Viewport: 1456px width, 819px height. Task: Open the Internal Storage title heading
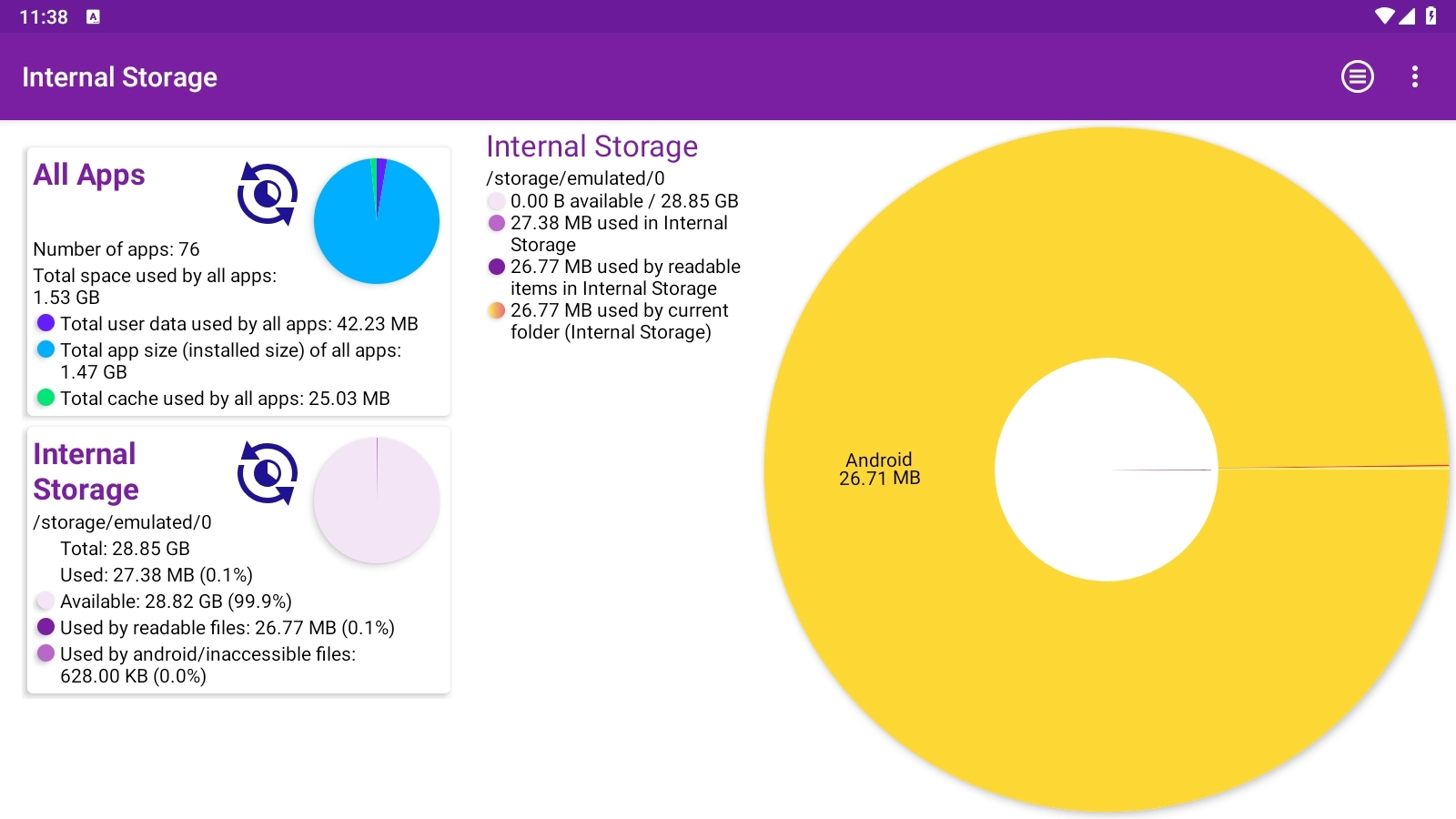pyautogui.click(x=591, y=146)
